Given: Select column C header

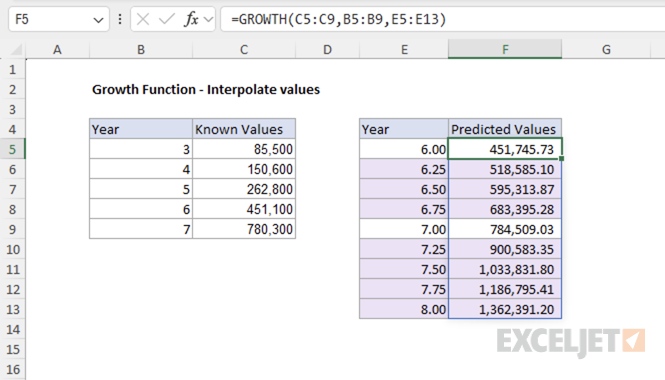Looking at the screenshot, I should [x=244, y=50].
